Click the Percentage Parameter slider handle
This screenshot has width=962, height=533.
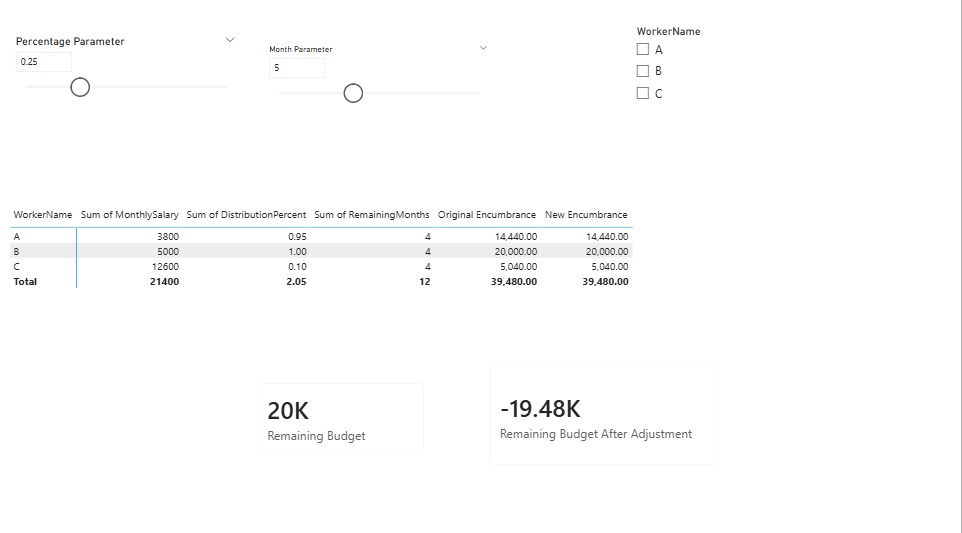pos(80,87)
